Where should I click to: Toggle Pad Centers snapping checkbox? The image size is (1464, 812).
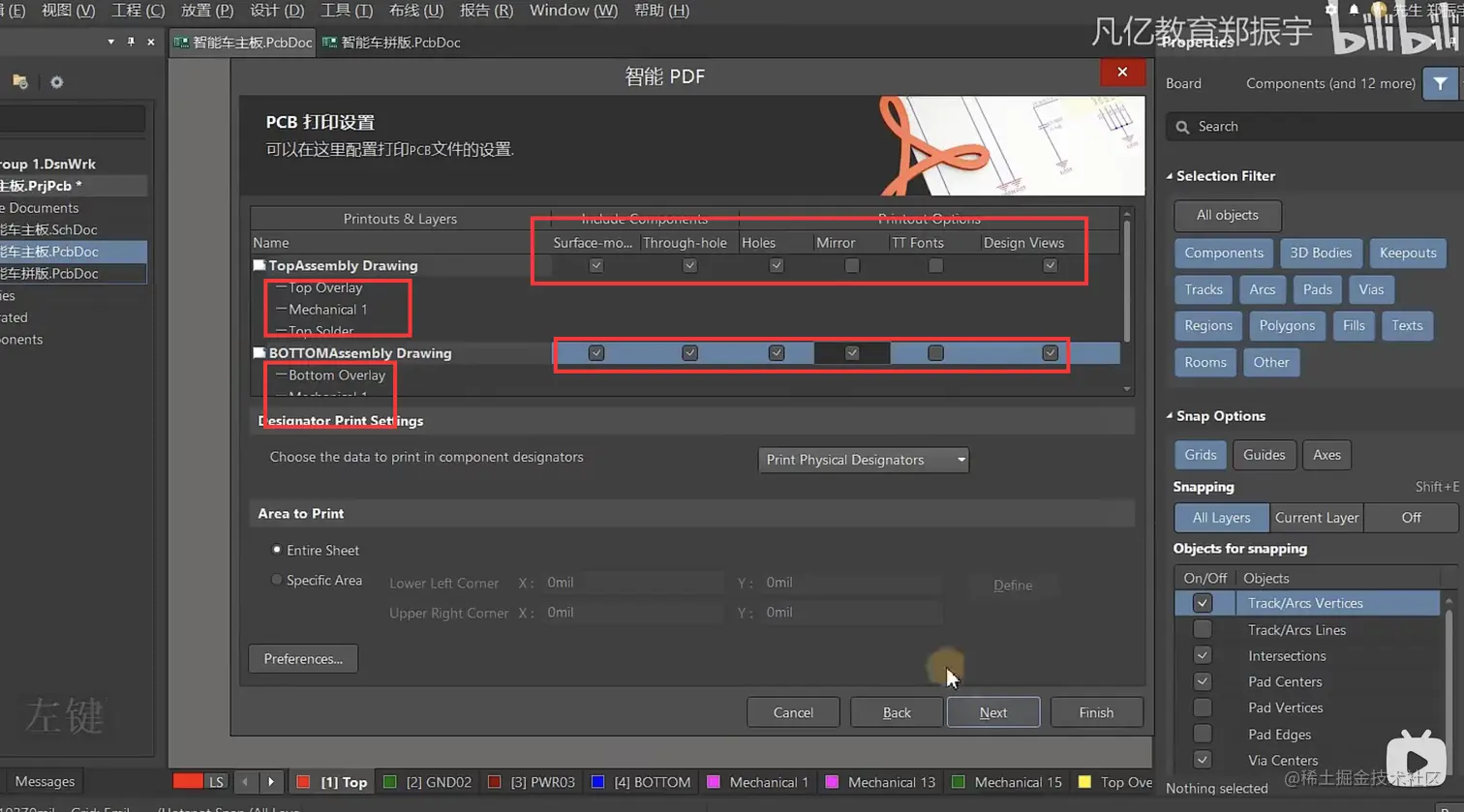[1203, 681]
